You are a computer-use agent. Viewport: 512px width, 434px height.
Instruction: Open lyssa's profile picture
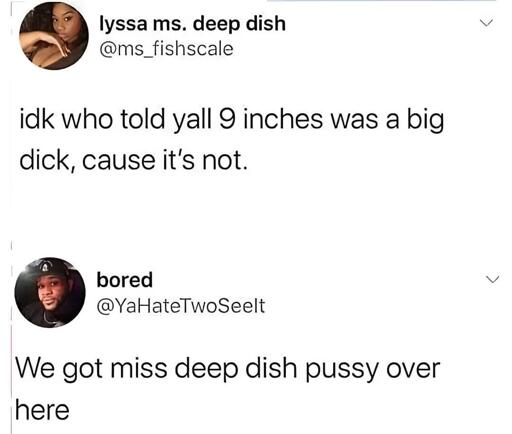tap(54, 36)
